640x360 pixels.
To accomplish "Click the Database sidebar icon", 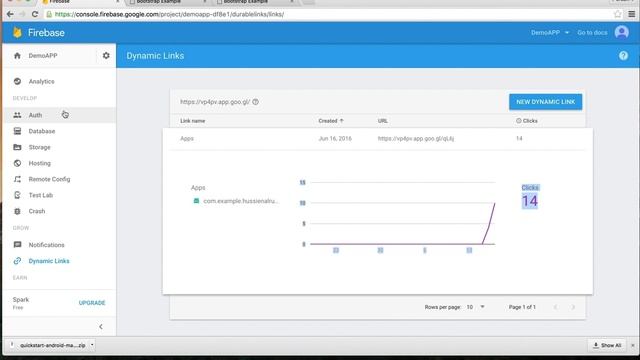I will pos(17,131).
